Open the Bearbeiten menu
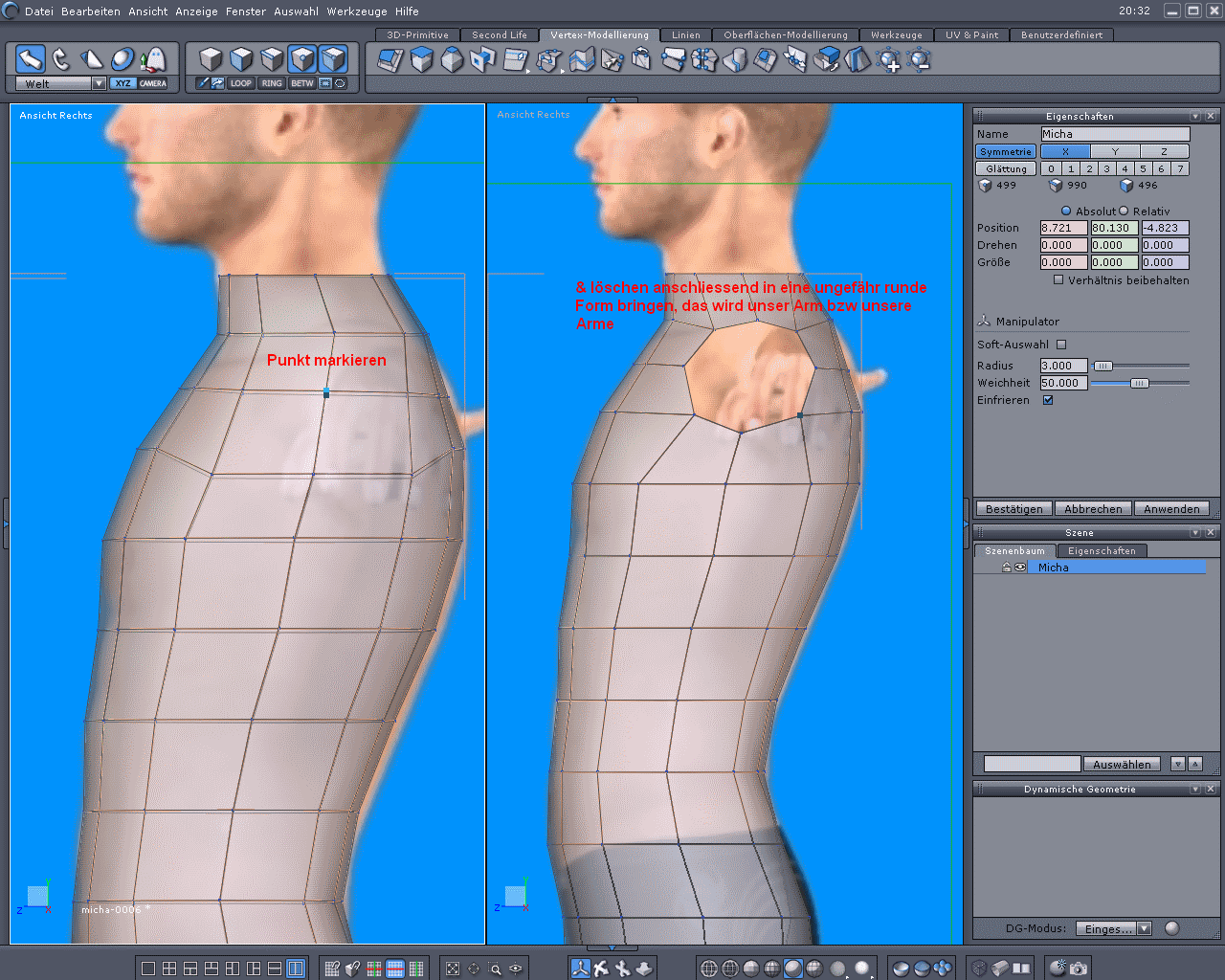This screenshot has width=1225, height=980. pos(91,11)
